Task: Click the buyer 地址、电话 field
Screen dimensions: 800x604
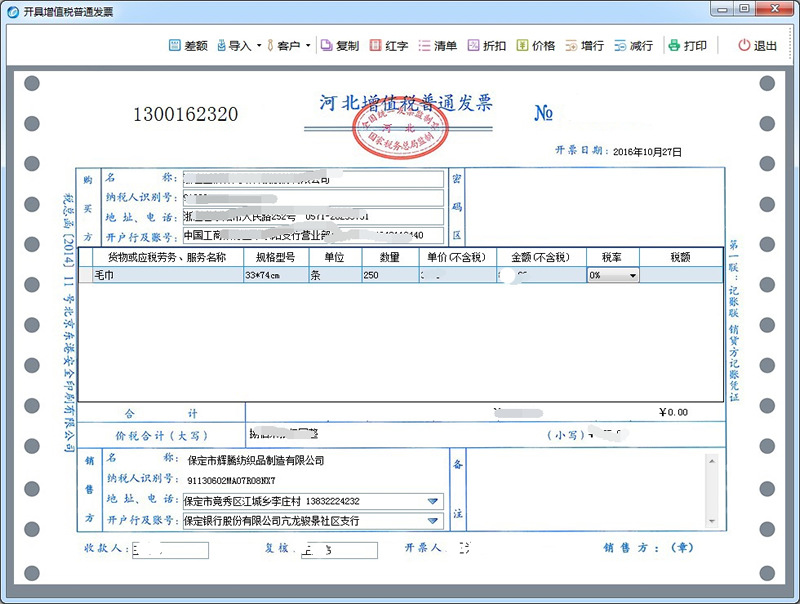Action: pos(313,217)
